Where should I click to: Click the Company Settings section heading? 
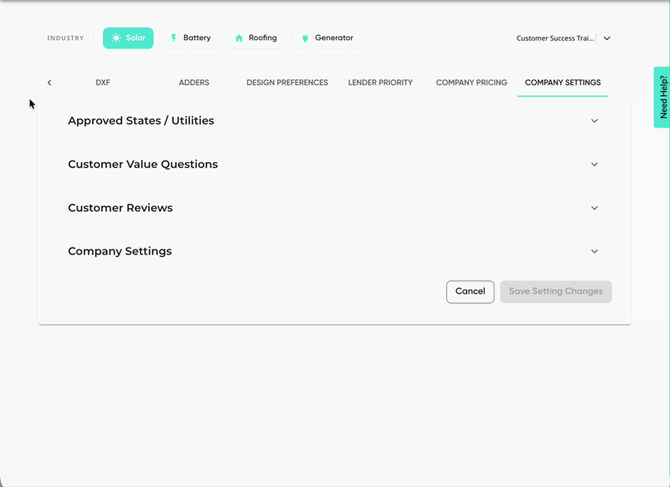pos(120,251)
